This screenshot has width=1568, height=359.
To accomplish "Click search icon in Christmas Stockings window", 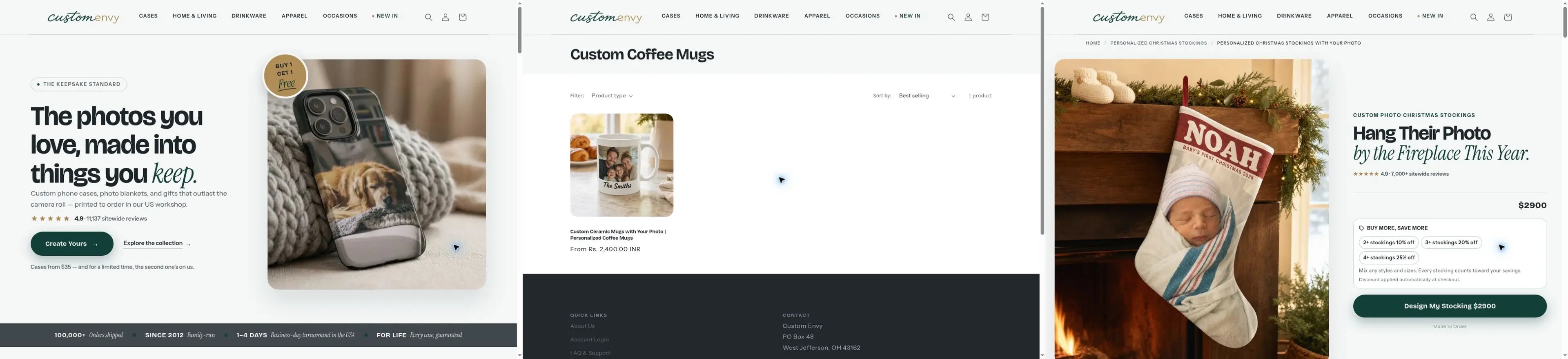I will point(1474,17).
